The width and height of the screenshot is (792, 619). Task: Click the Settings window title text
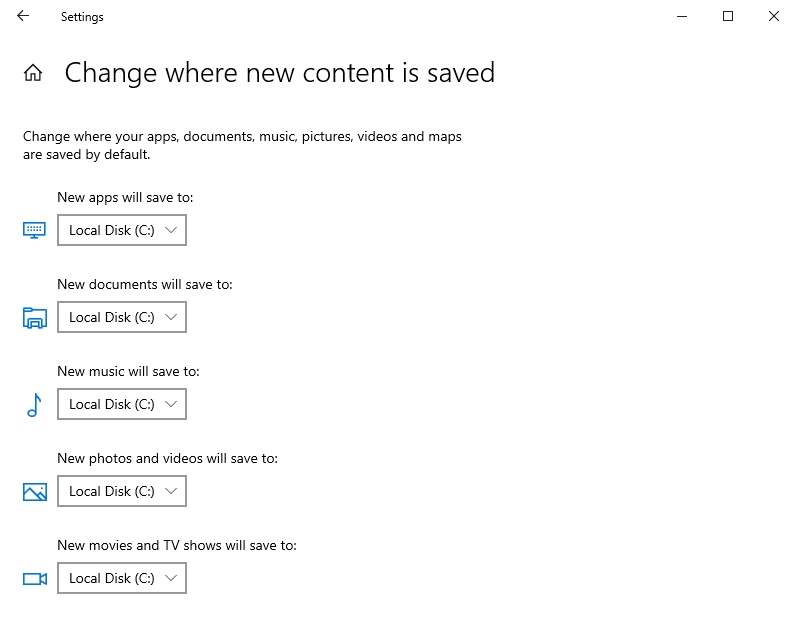pyautogui.click(x=82, y=17)
